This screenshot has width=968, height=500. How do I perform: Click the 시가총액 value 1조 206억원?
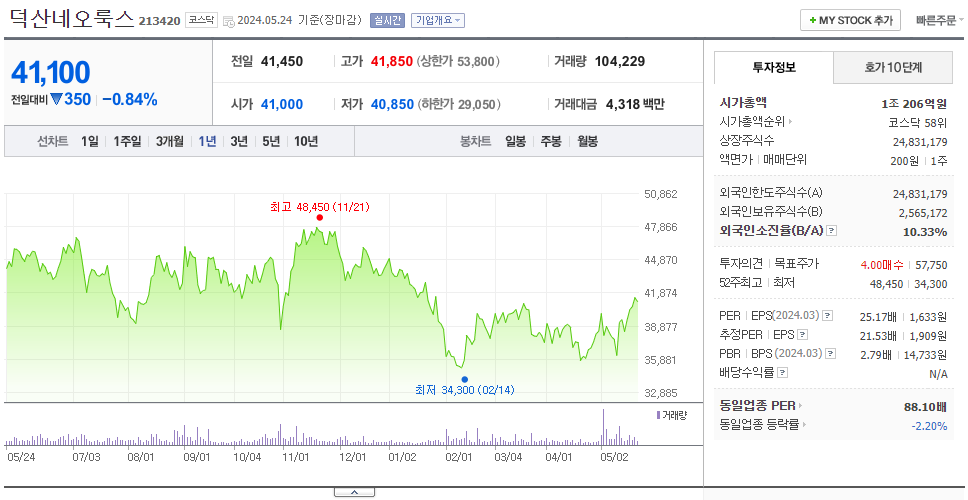click(x=915, y=104)
